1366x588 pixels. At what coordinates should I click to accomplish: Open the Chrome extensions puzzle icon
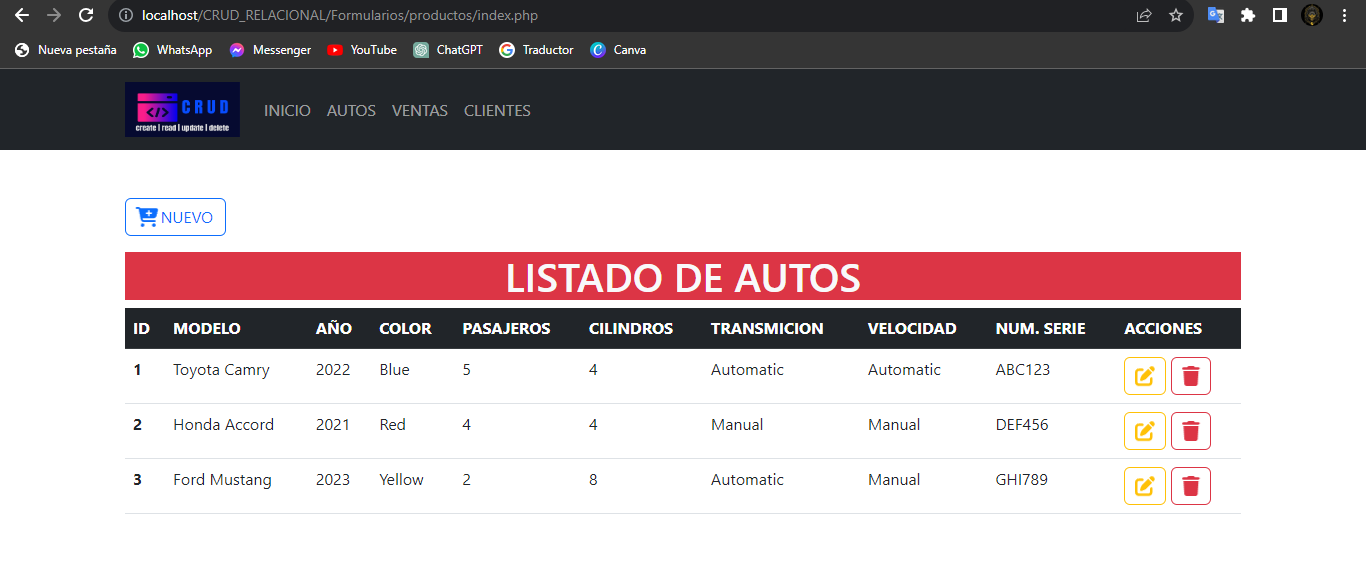coord(1248,15)
